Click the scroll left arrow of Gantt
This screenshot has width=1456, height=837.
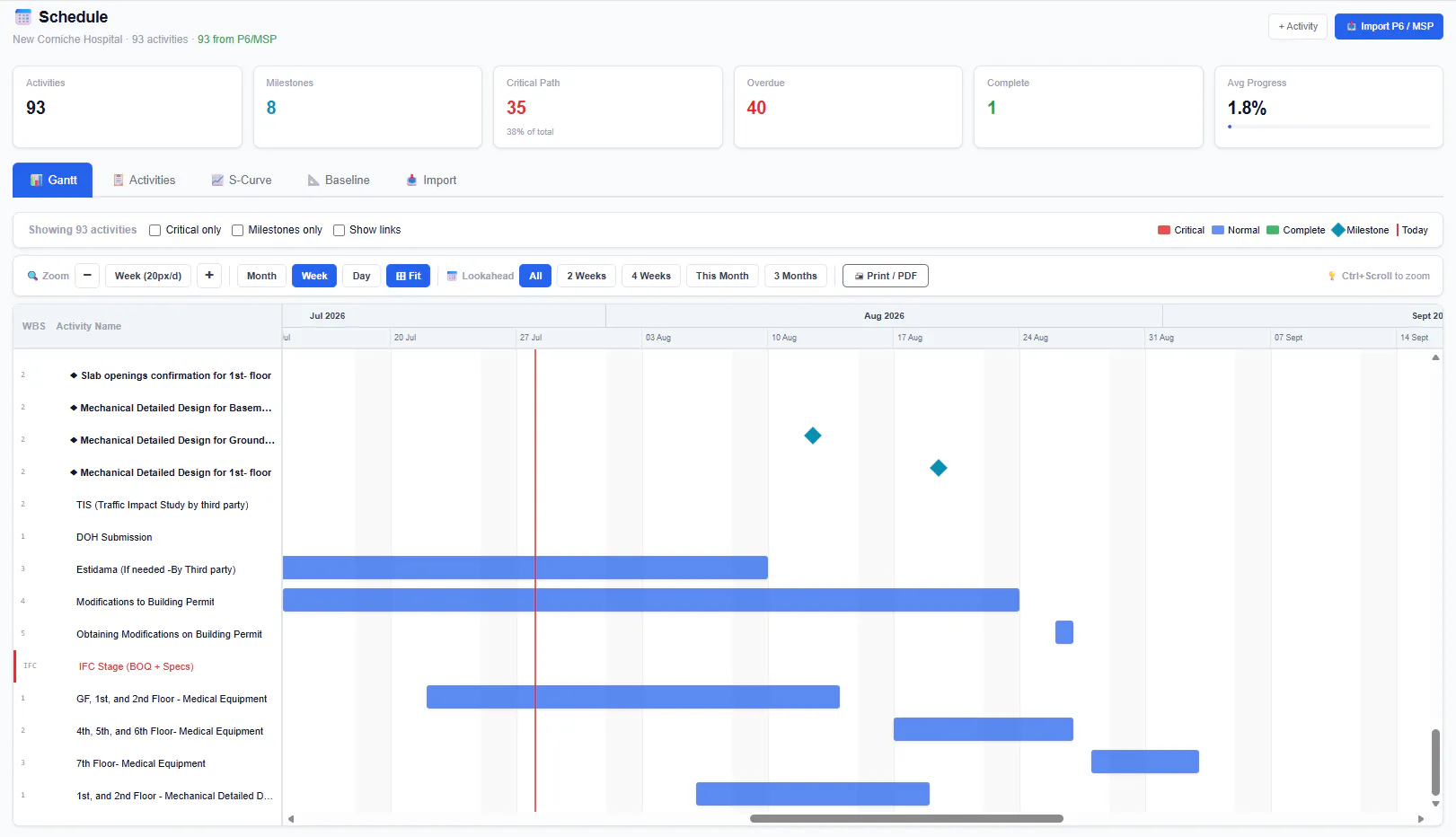pos(291,819)
